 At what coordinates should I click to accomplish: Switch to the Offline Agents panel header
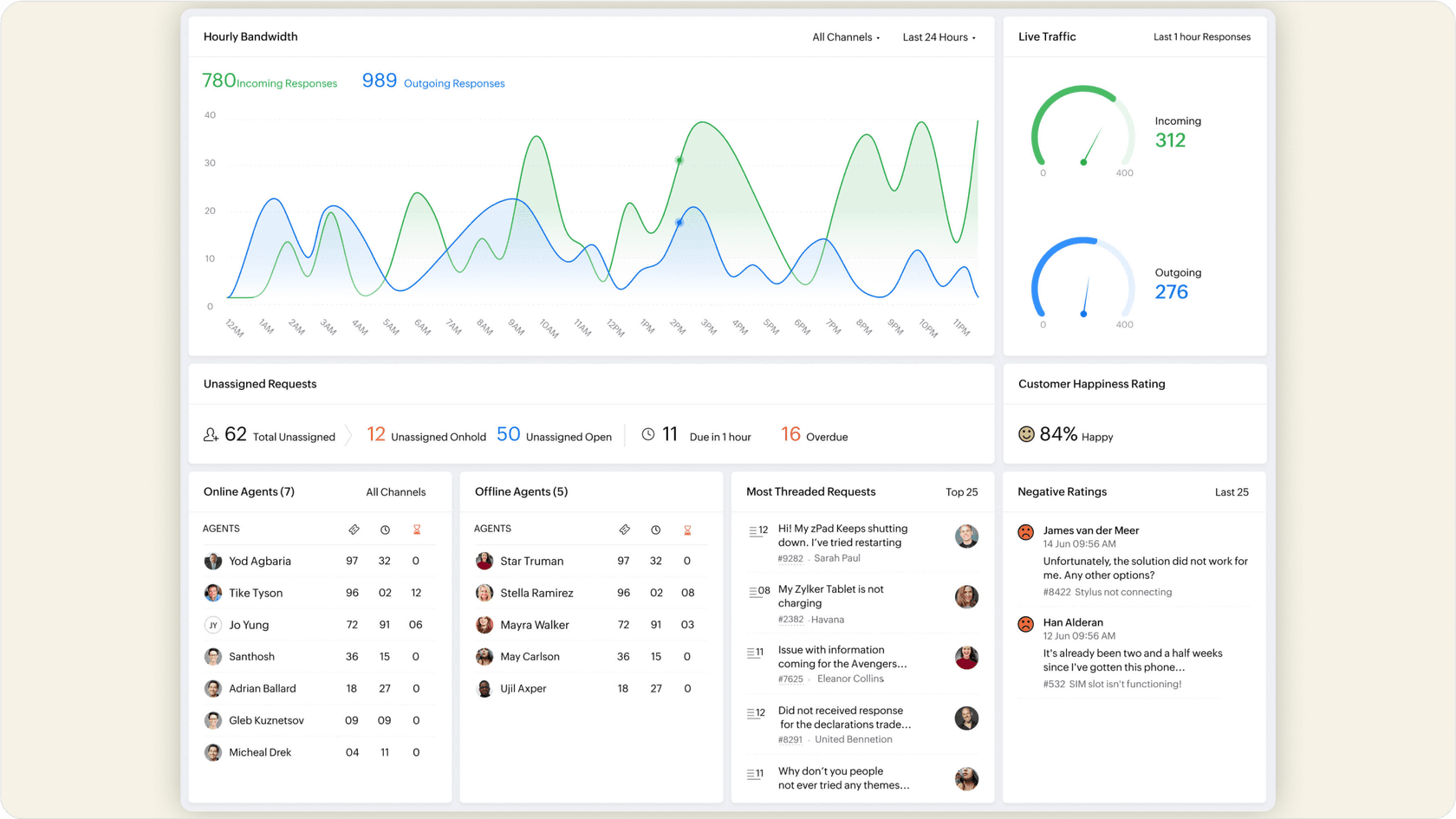coord(521,491)
